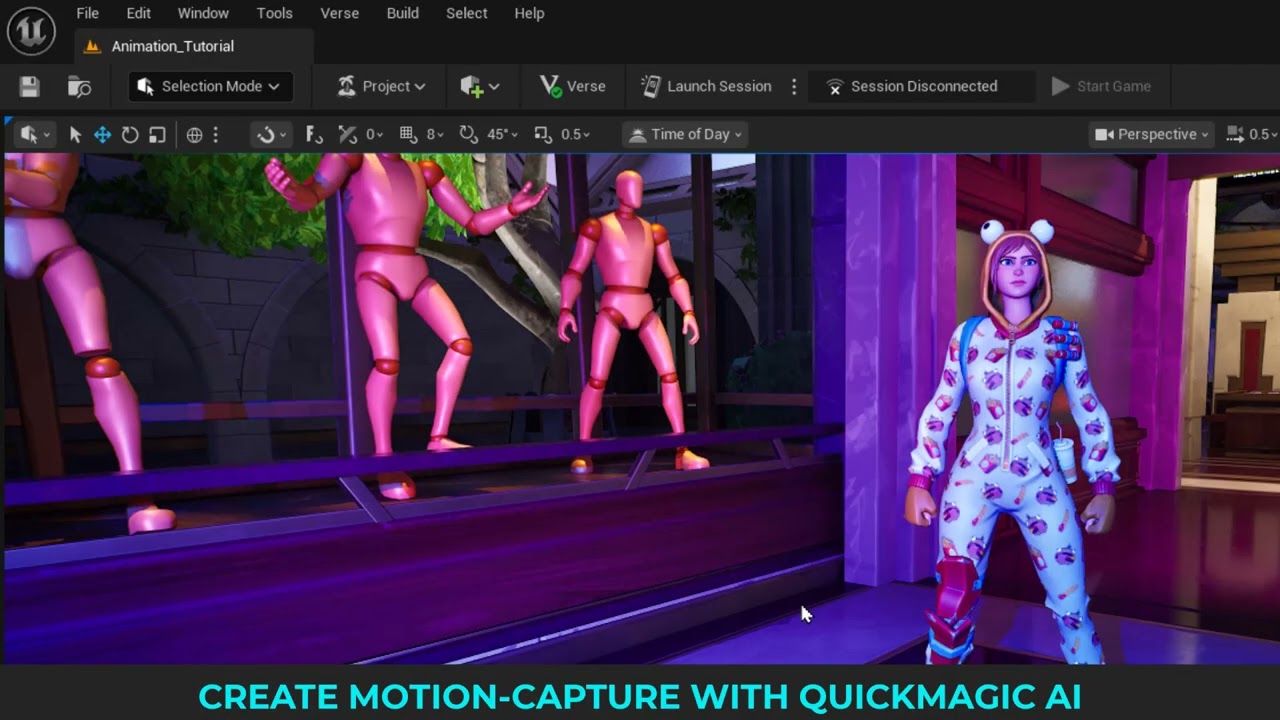Screen dimensions: 1280x720
Task: Open the content browser folder-search icon
Action: 79,87
